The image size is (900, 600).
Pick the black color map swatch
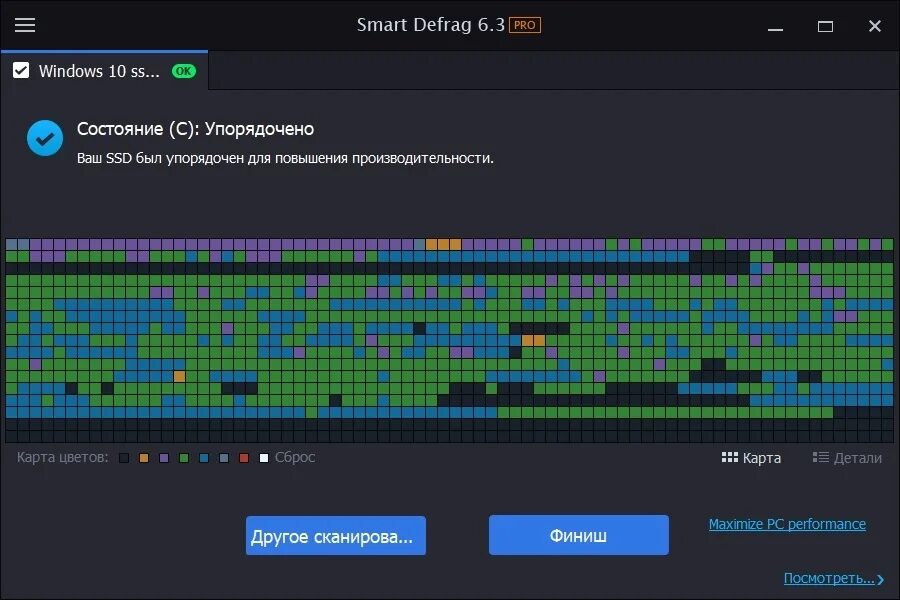(x=124, y=458)
